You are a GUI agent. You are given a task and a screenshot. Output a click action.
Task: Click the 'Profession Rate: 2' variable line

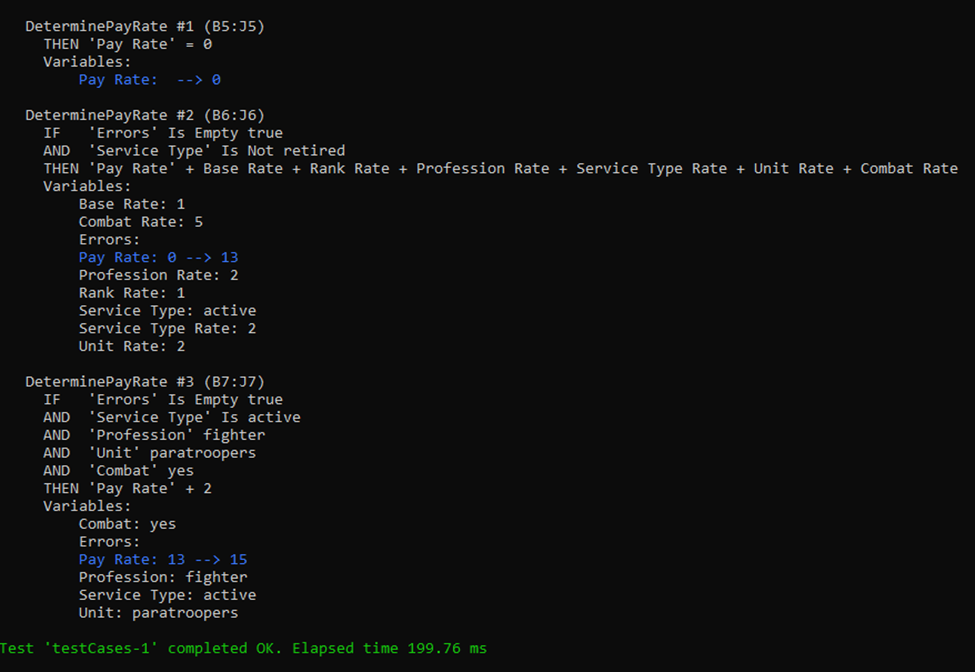(x=158, y=275)
